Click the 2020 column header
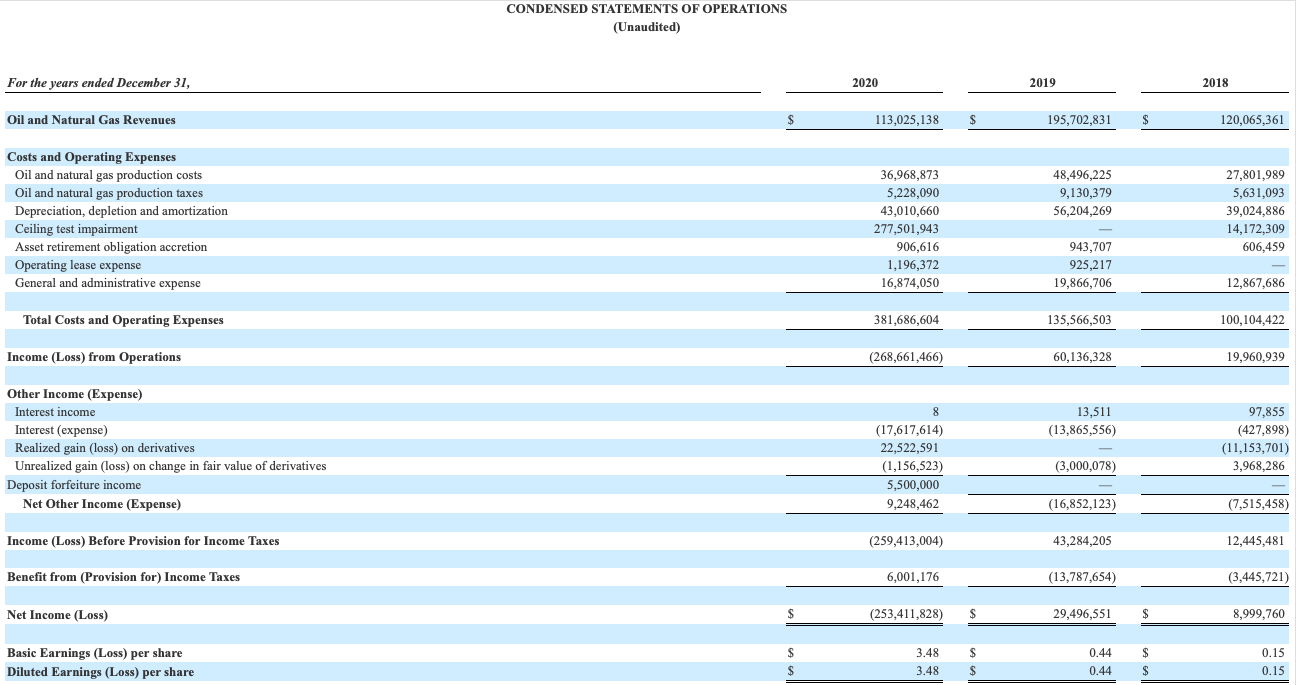The height and width of the screenshot is (685, 1296). click(864, 82)
